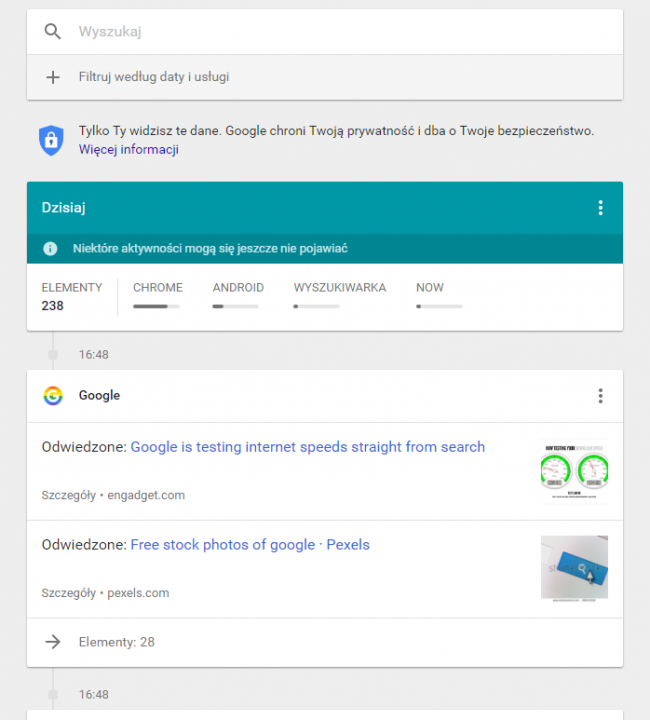Screen dimensions: 650x720
Task: Open the Dzisiaj card three-dot menu
Action: coord(600,208)
